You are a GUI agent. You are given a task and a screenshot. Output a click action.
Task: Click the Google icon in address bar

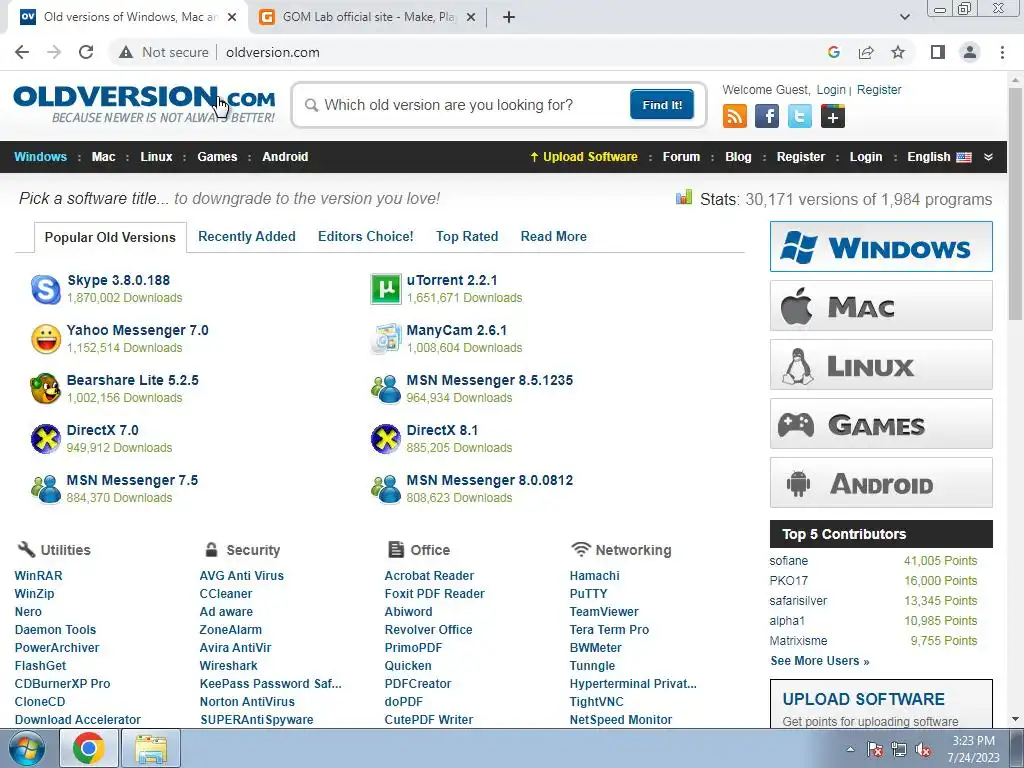coord(833,52)
